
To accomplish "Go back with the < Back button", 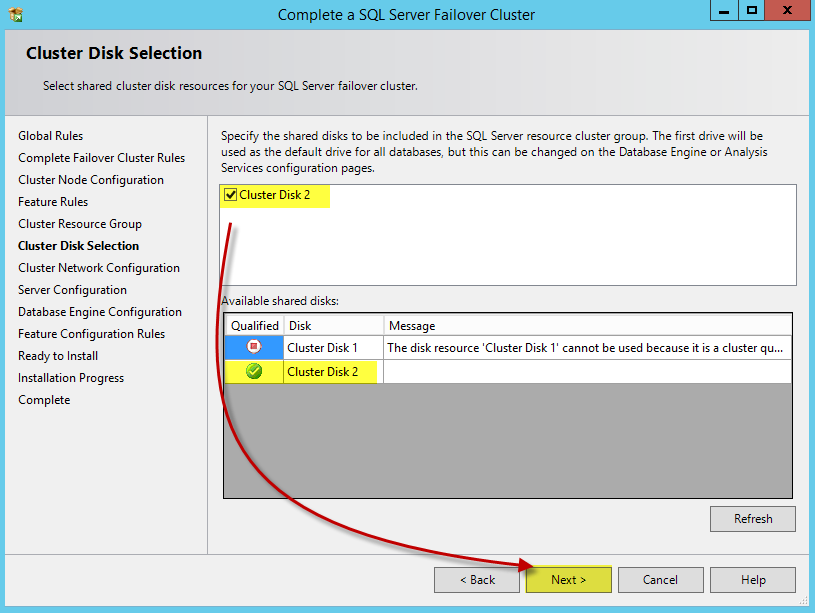I will pyautogui.click(x=477, y=580).
